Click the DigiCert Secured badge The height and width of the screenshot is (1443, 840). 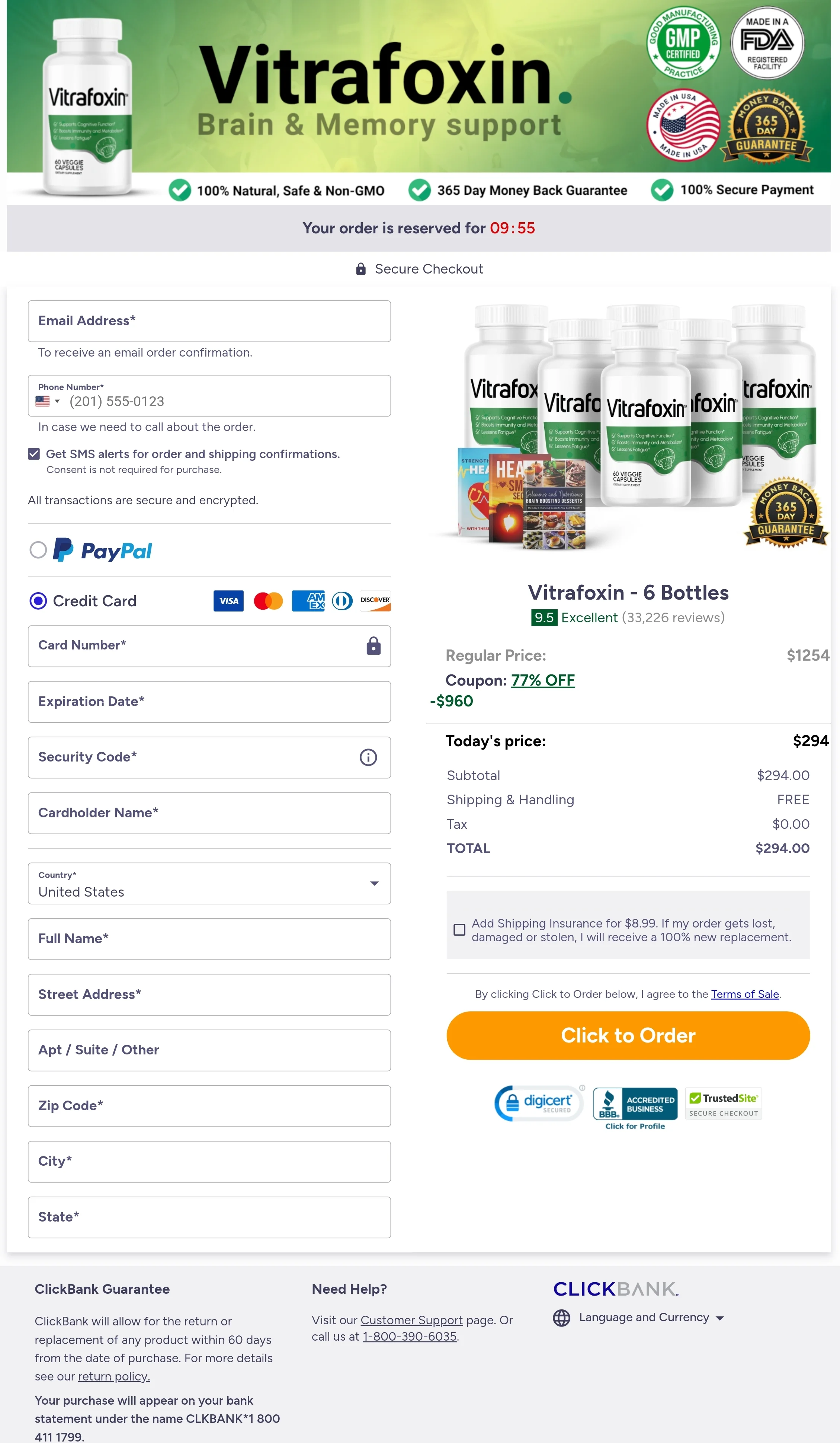(x=539, y=1103)
